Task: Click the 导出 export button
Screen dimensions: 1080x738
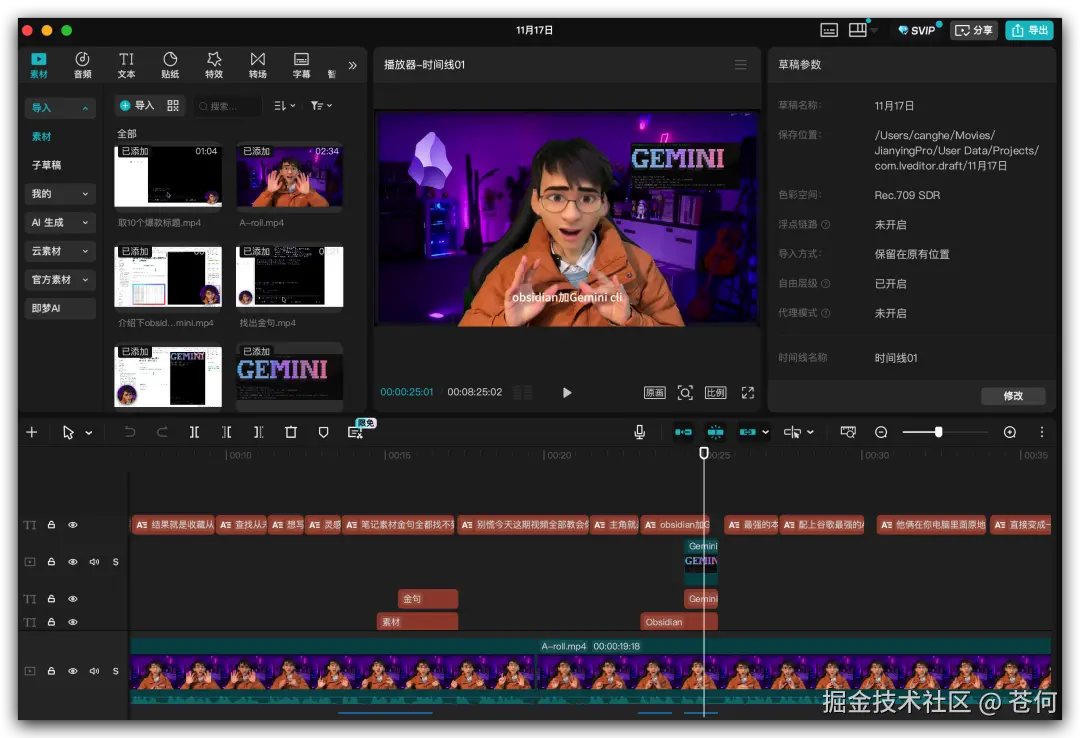Action: (1029, 30)
